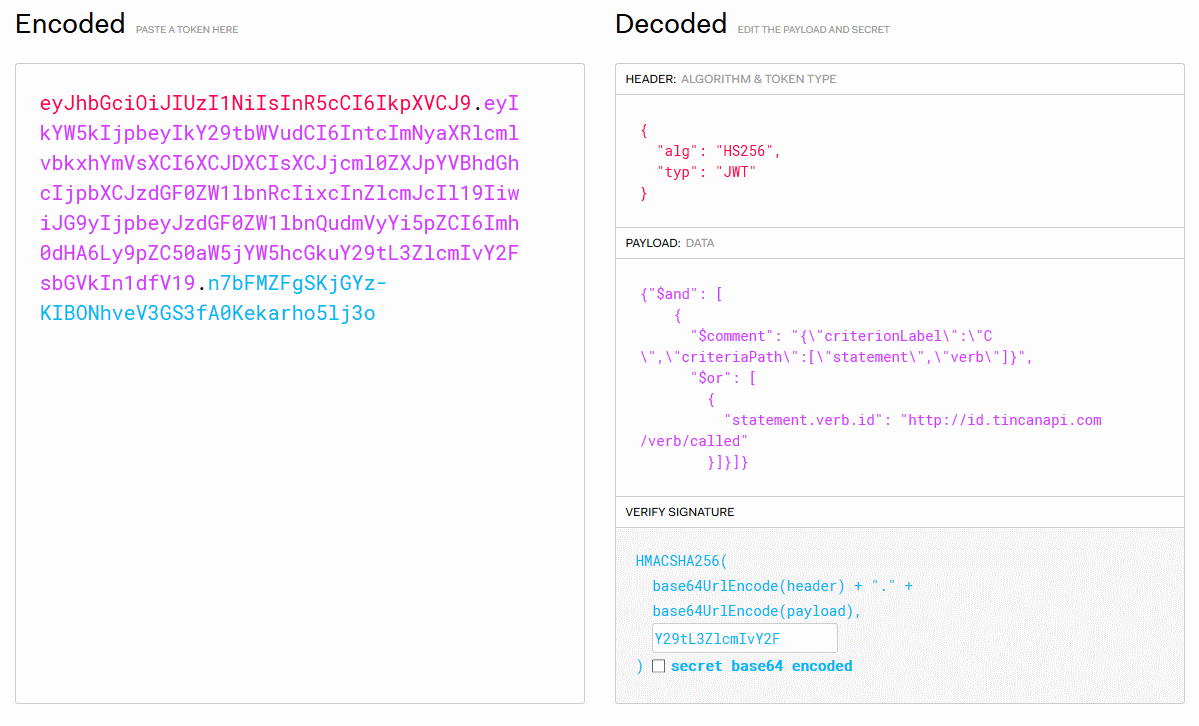1199x726 pixels.
Task: Click the tincanapi.com URL value in the payload
Action: click(x=1003, y=420)
